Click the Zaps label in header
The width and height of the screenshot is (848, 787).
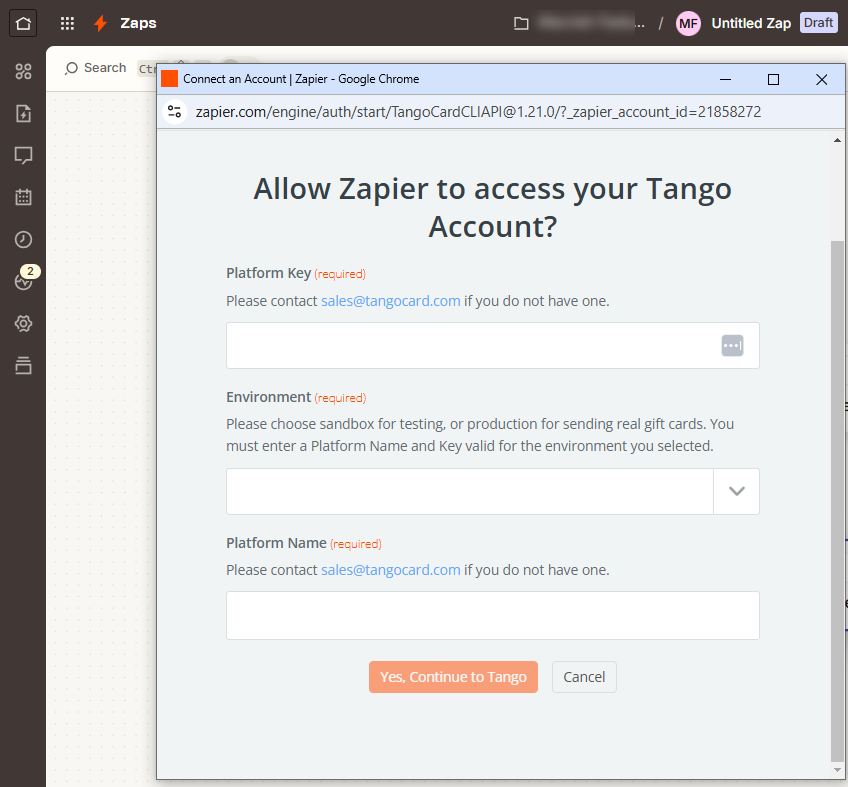138,23
